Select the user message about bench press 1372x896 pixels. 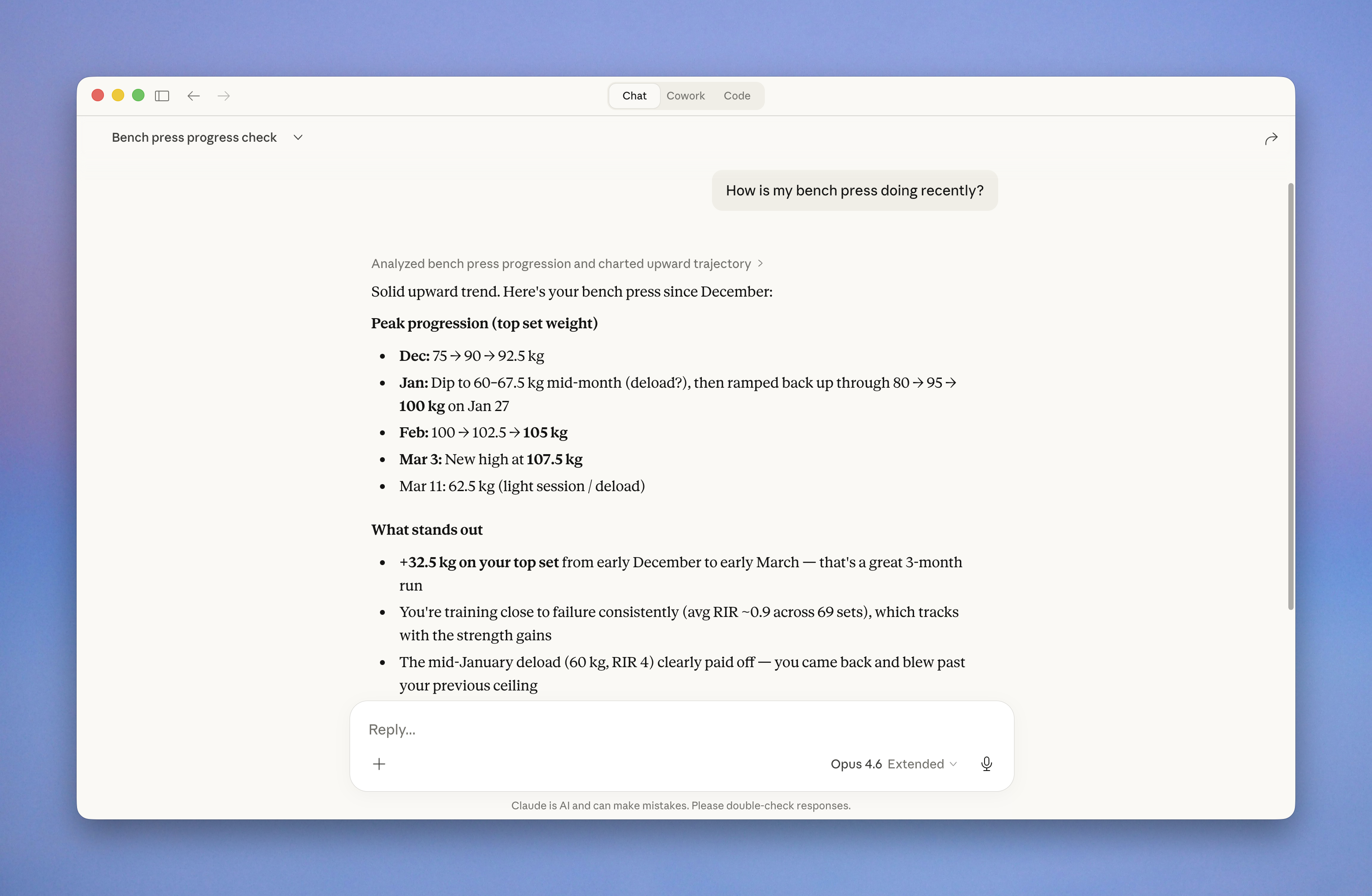click(x=854, y=191)
